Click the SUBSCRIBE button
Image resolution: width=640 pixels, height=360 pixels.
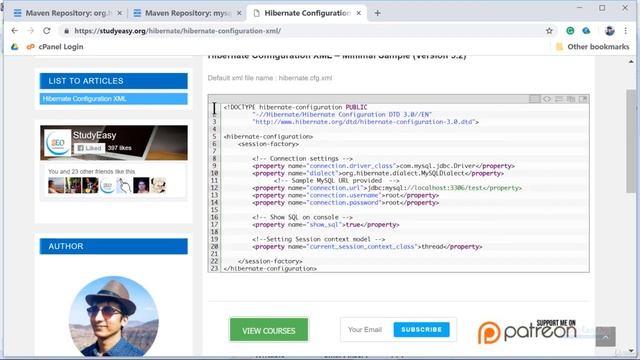click(421, 329)
